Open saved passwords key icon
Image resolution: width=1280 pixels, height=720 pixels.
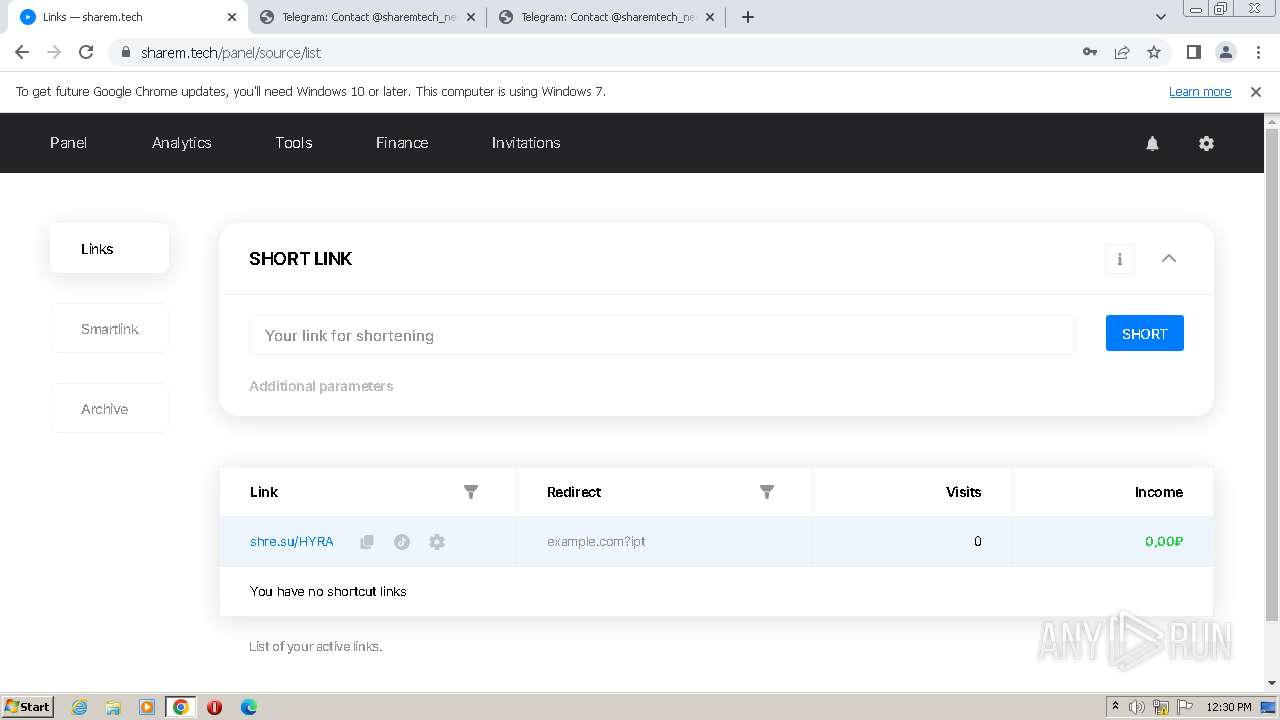[1090, 52]
